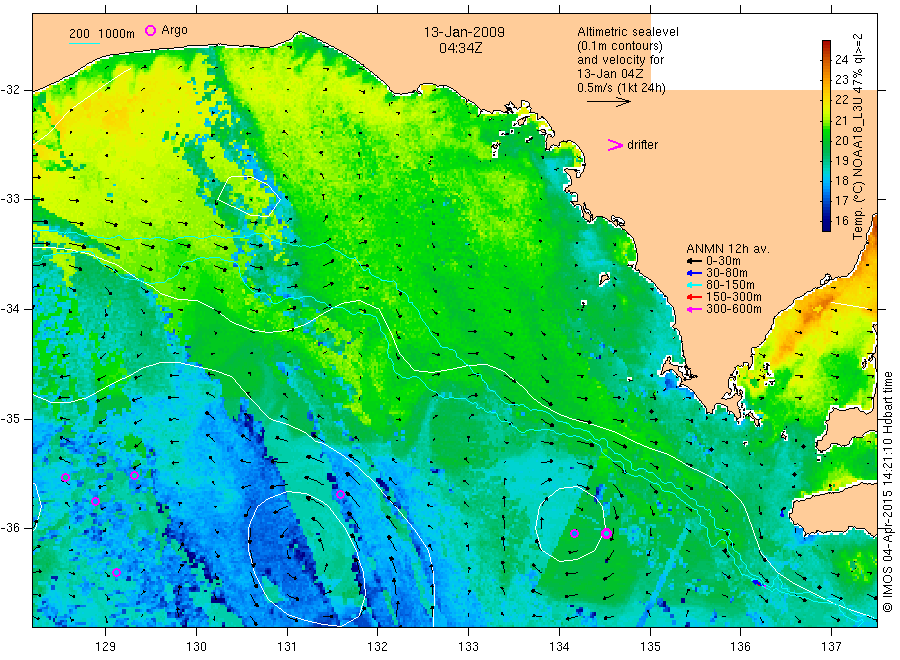Select the Argo marker near 128.9°E, 35.8°S

[x=95, y=501]
